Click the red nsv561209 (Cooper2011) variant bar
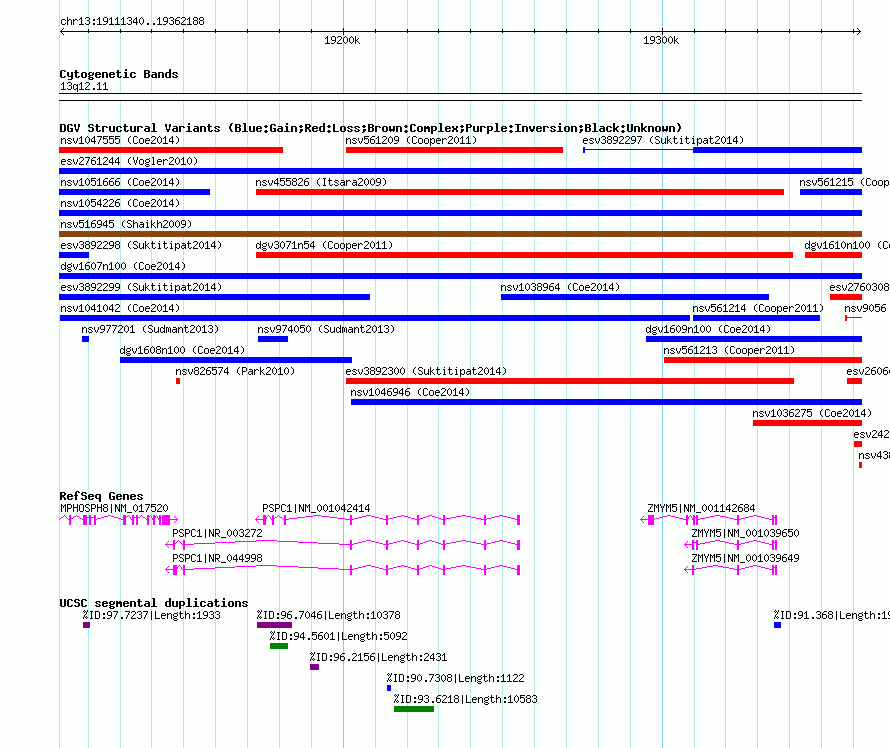This screenshot has height=748, width=890. pos(454,150)
